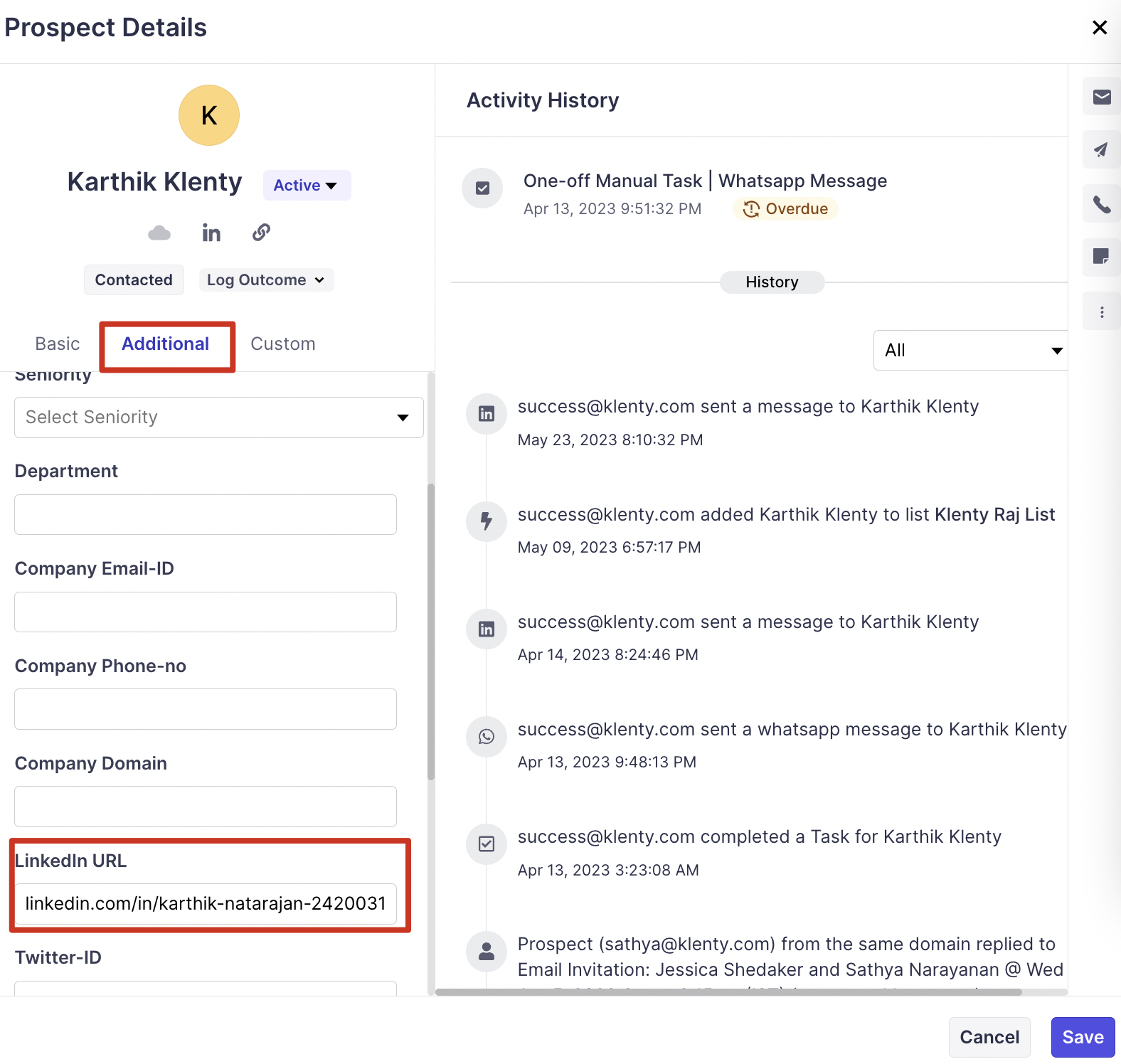Click the cloud CRM icon under name
Viewport: 1121px width, 1064px height.
(x=159, y=233)
